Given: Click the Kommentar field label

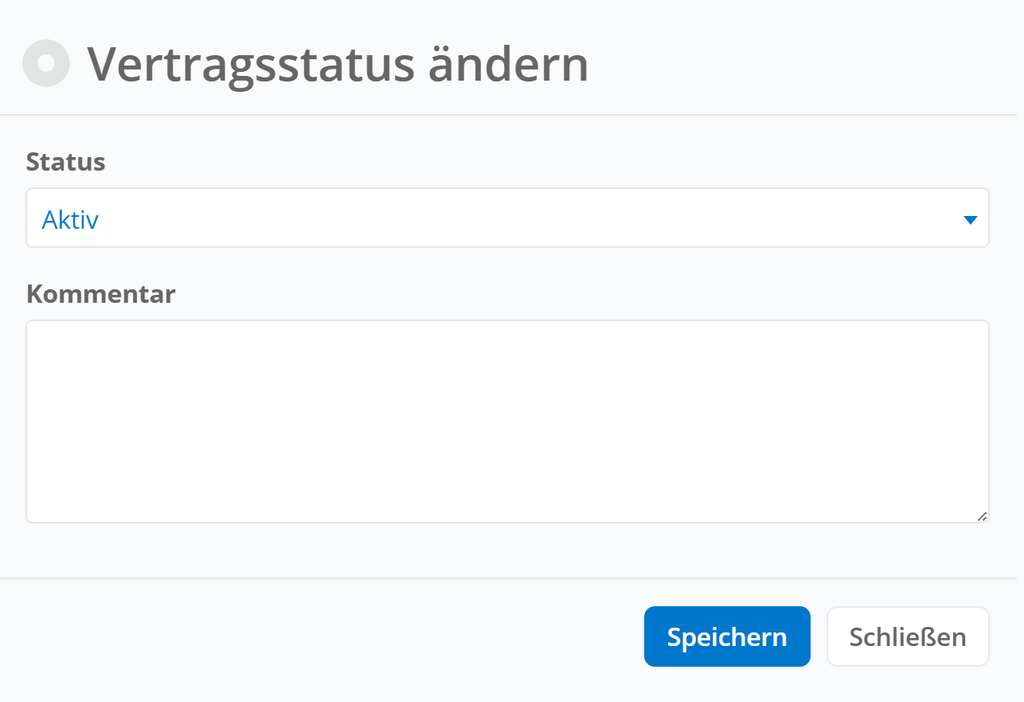Looking at the screenshot, I should tap(101, 294).
